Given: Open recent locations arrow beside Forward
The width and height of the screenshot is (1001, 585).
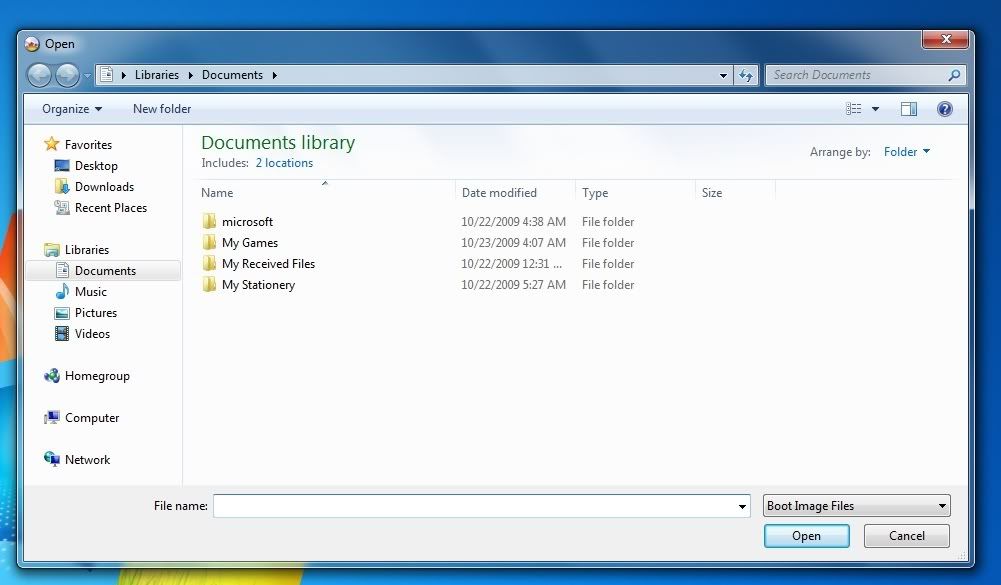Looking at the screenshot, I should click(87, 76).
